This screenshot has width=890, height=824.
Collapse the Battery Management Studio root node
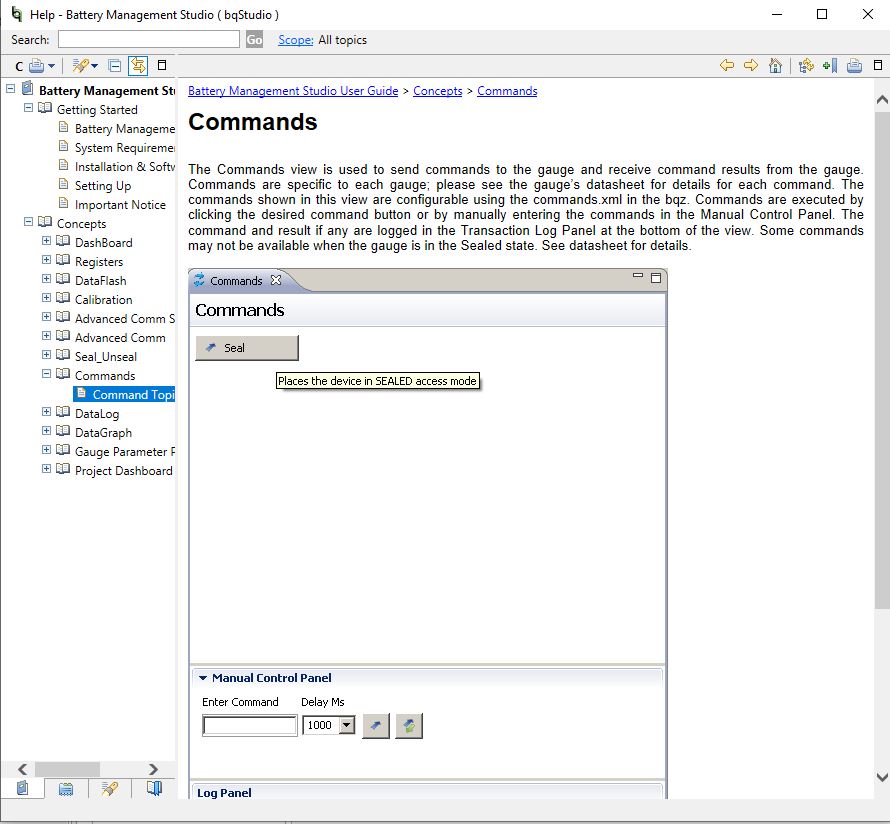click(x=10, y=89)
